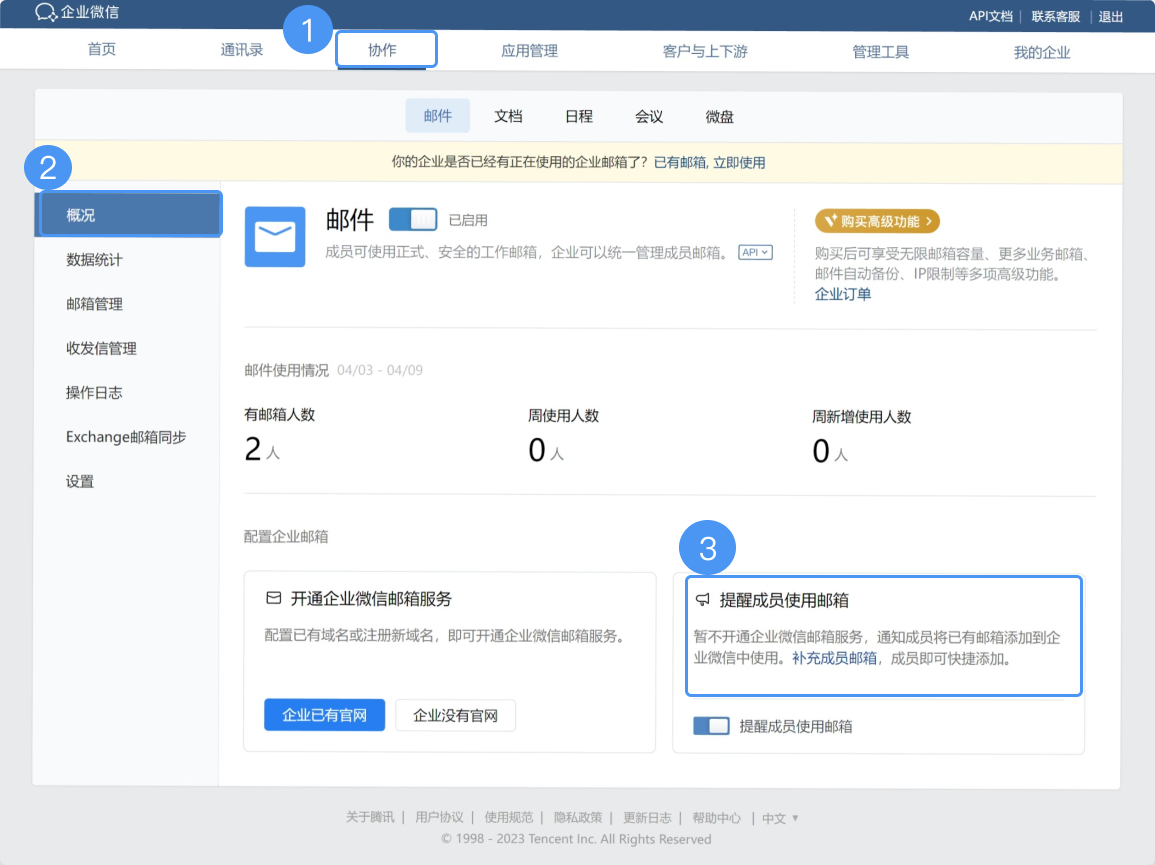
Task: Open 客户与上下游 tab
Action: 705,52
